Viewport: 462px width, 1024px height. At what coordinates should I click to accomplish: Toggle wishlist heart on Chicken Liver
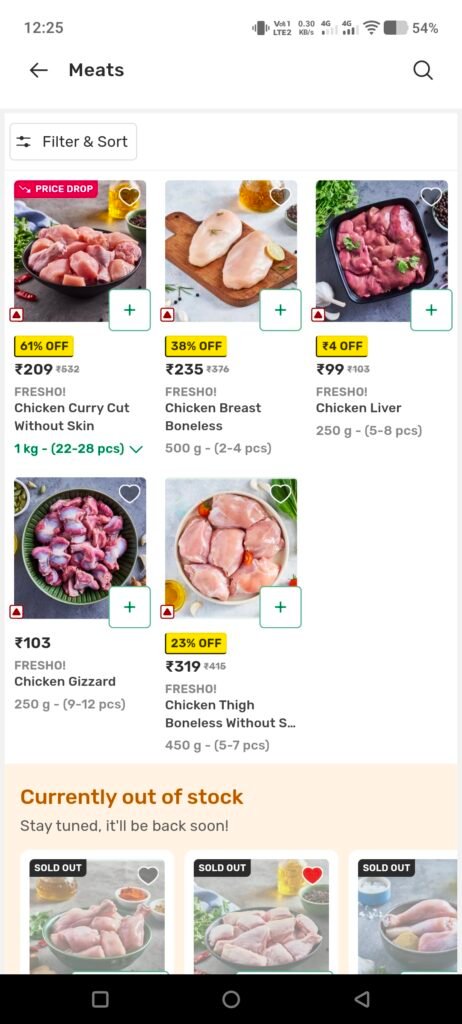coord(431,196)
